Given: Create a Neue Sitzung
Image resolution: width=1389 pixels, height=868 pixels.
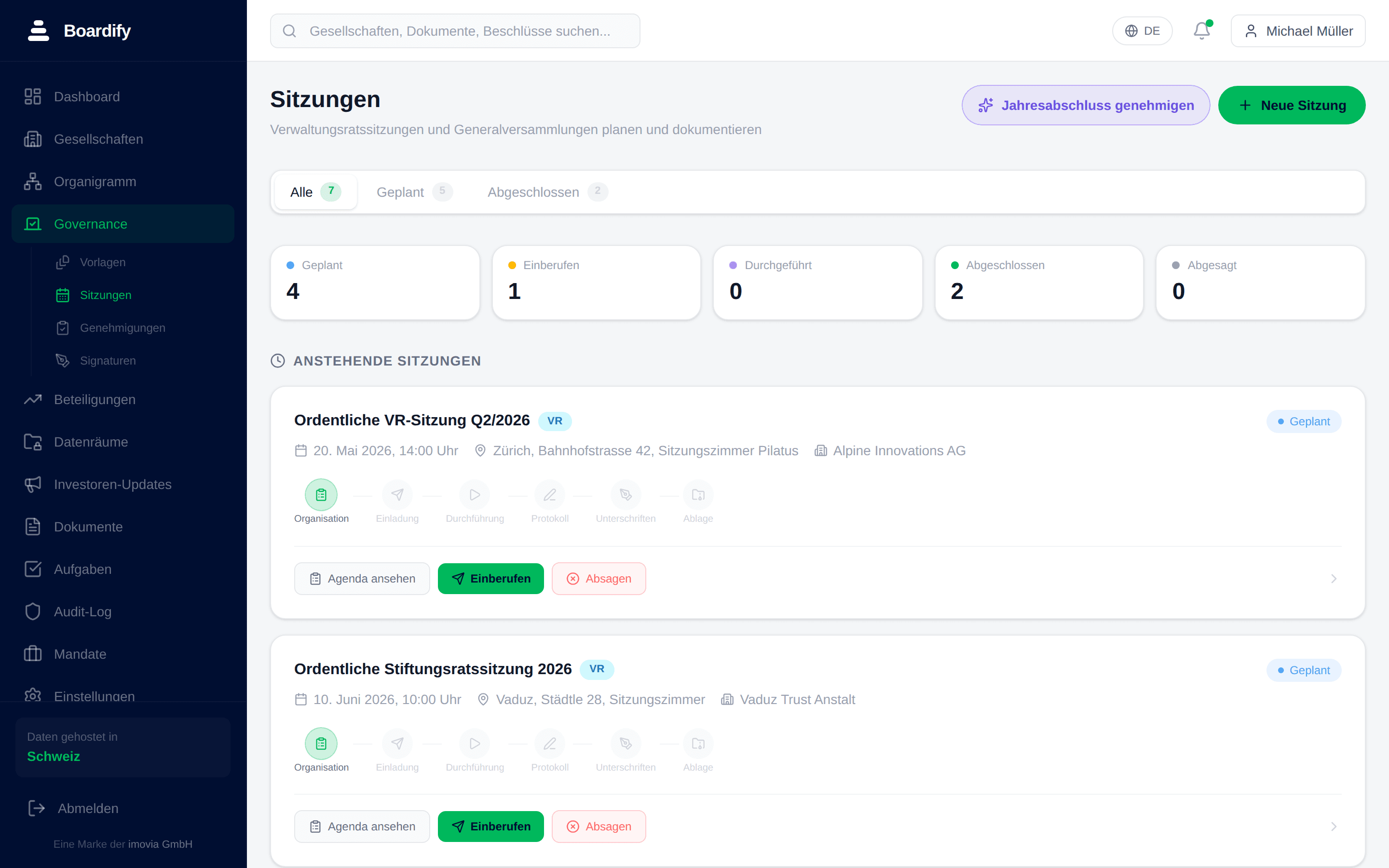Looking at the screenshot, I should click(x=1292, y=105).
